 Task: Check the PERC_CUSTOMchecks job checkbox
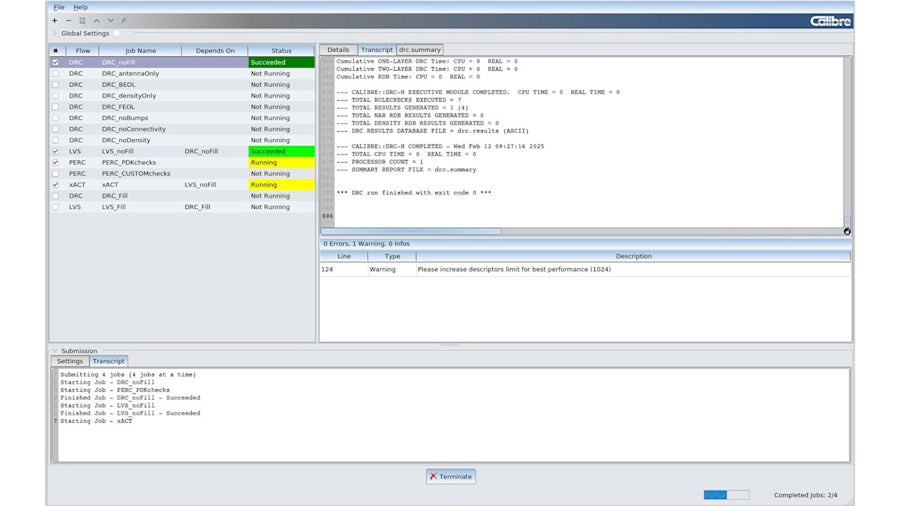tap(56, 173)
